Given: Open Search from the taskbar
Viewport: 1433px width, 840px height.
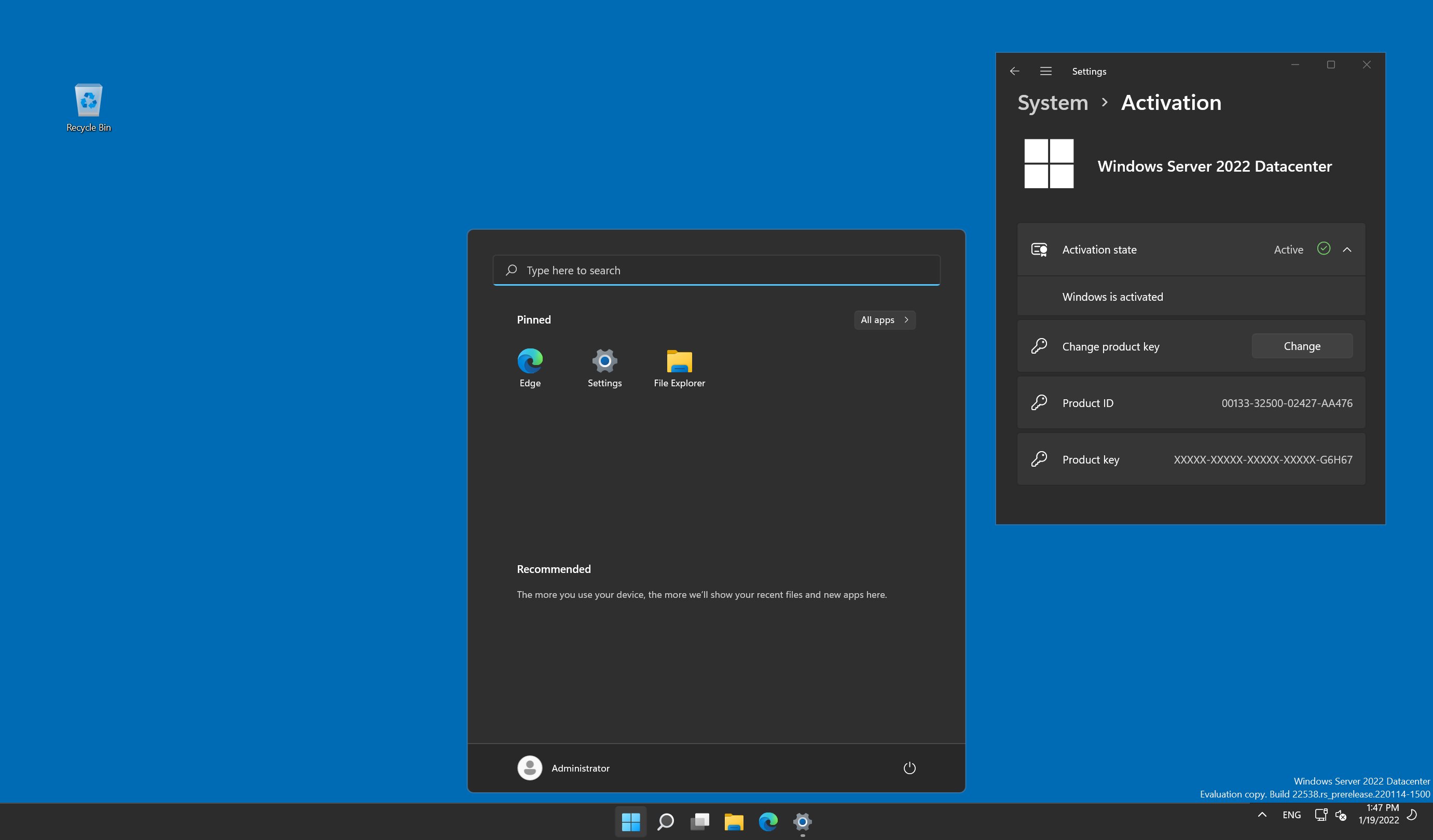Looking at the screenshot, I should click(665, 821).
